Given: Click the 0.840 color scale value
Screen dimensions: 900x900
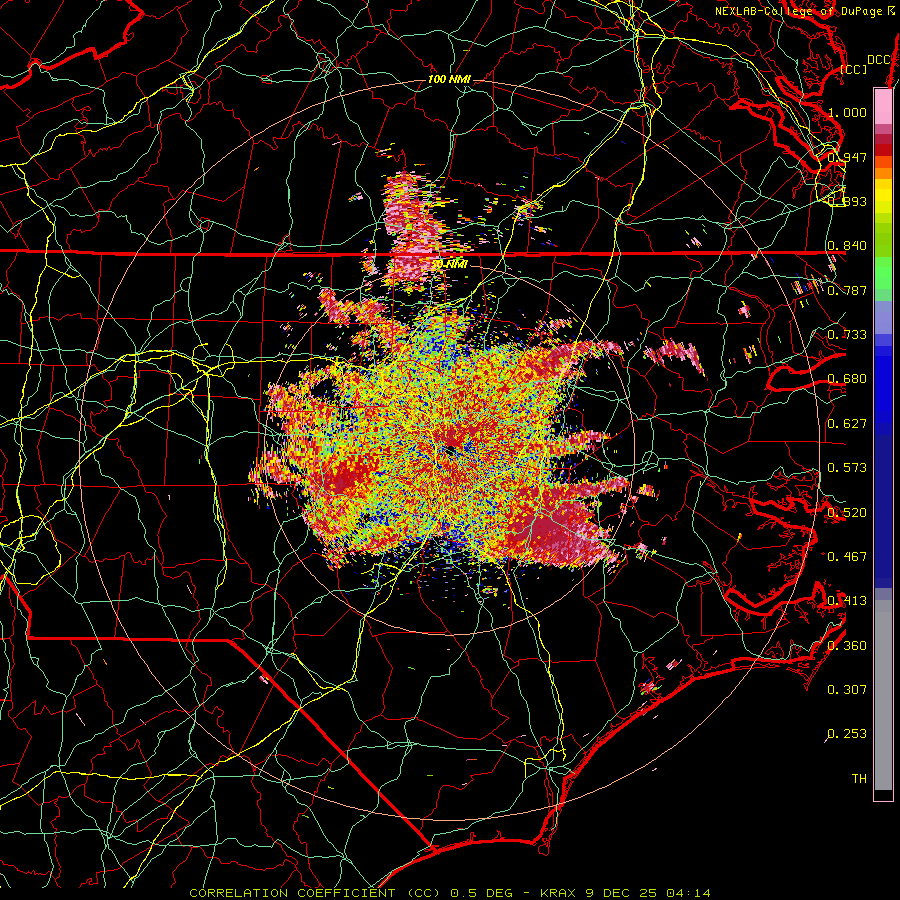Looking at the screenshot, I should point(847,246).
